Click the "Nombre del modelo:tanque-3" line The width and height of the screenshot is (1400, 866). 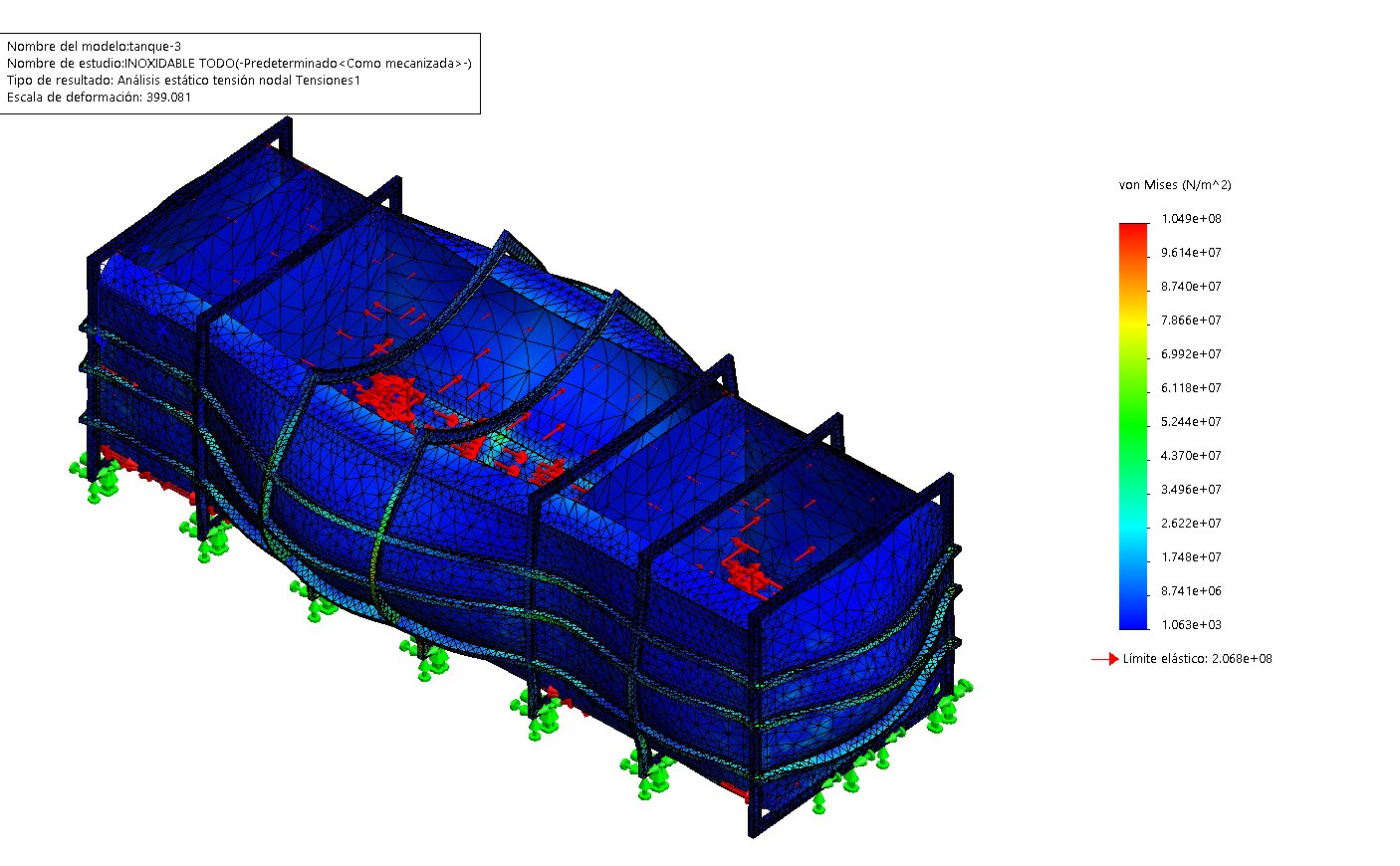[x=94, y=46]
